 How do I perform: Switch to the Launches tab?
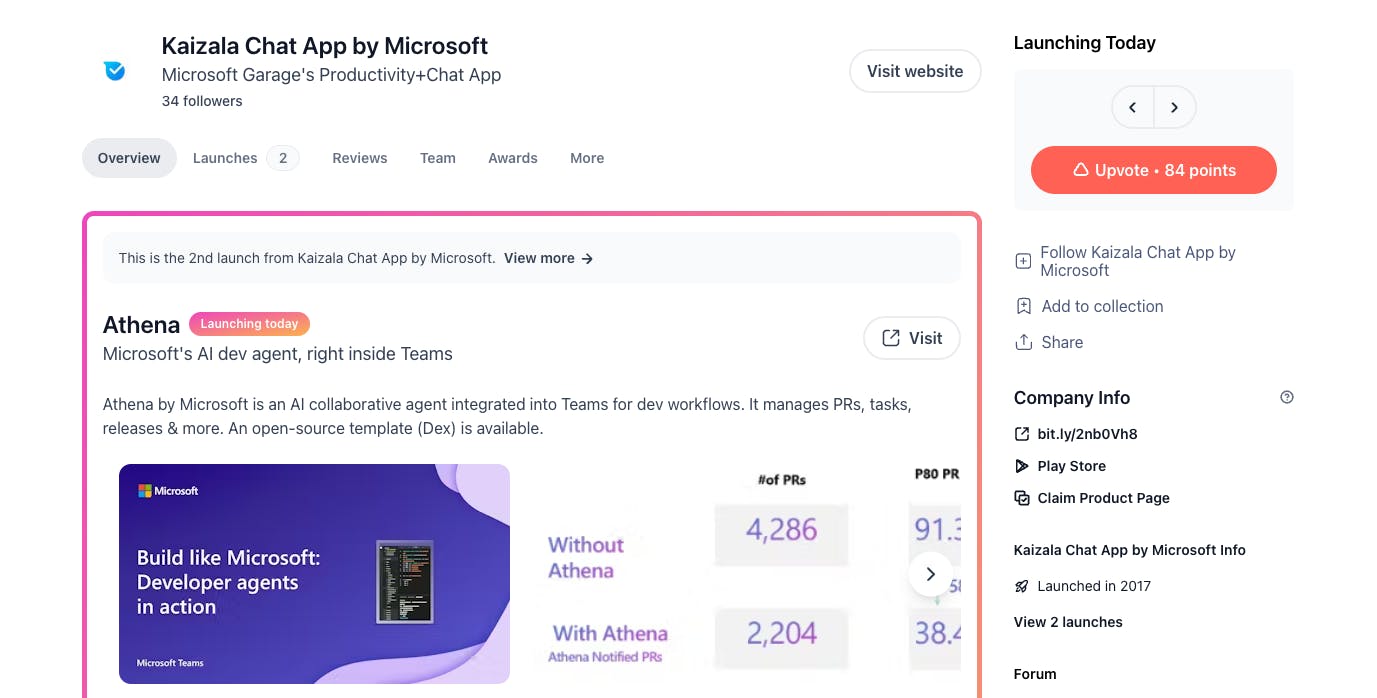tap(246, 158)
